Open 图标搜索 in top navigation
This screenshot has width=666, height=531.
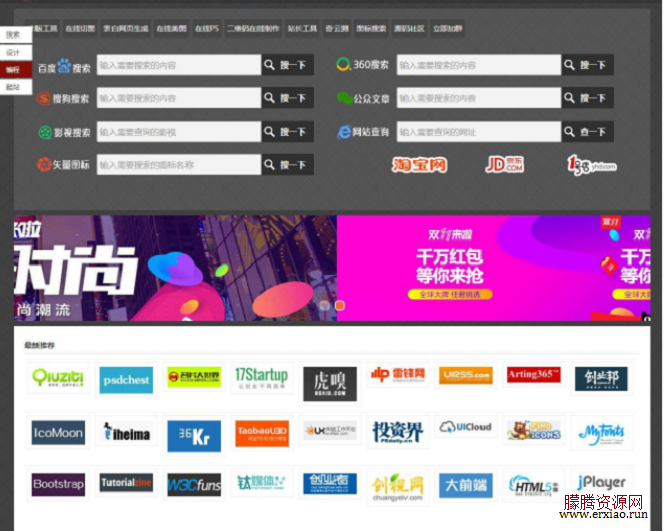click(x=371, y=28)
